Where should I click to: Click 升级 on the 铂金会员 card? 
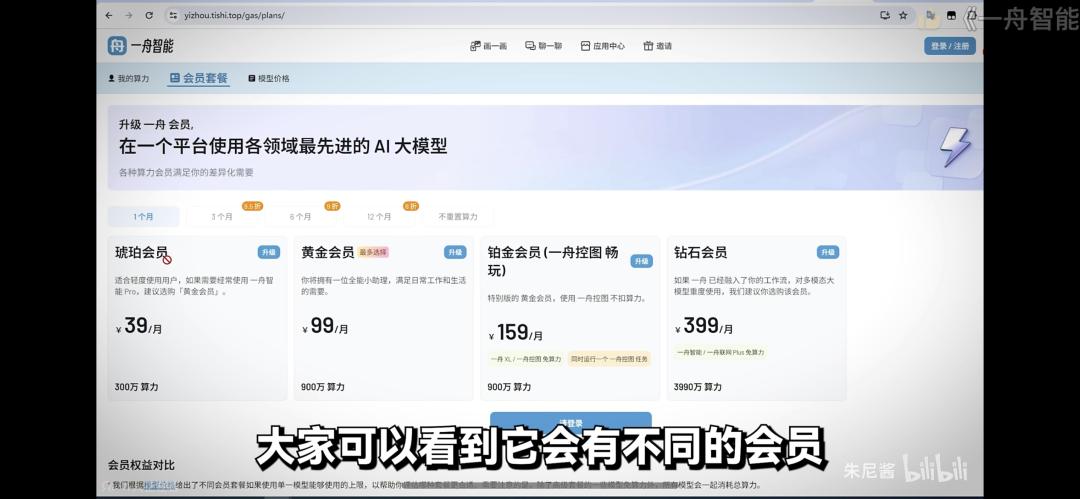(641, 261)
